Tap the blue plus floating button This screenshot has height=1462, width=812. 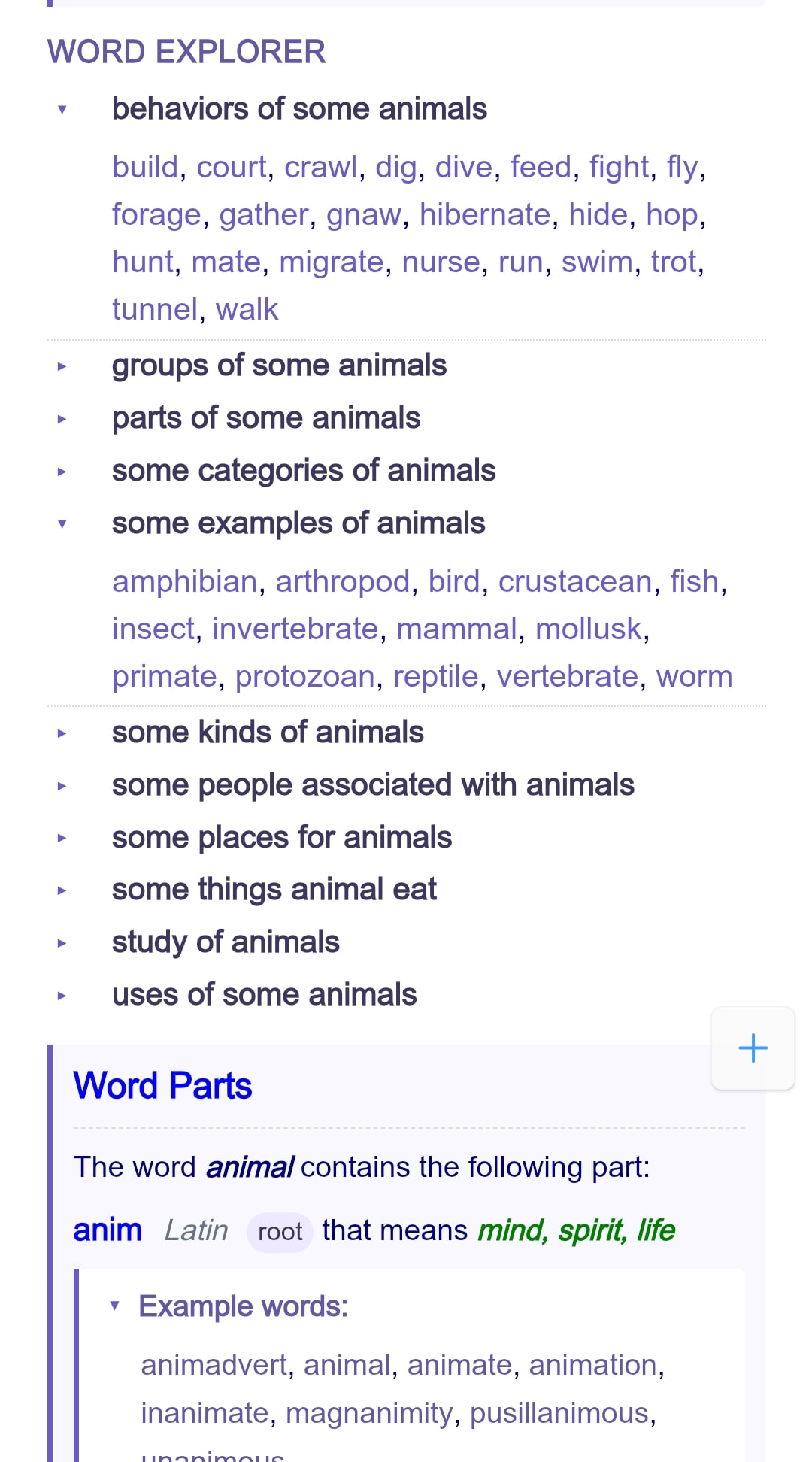tap(753, 1048)
